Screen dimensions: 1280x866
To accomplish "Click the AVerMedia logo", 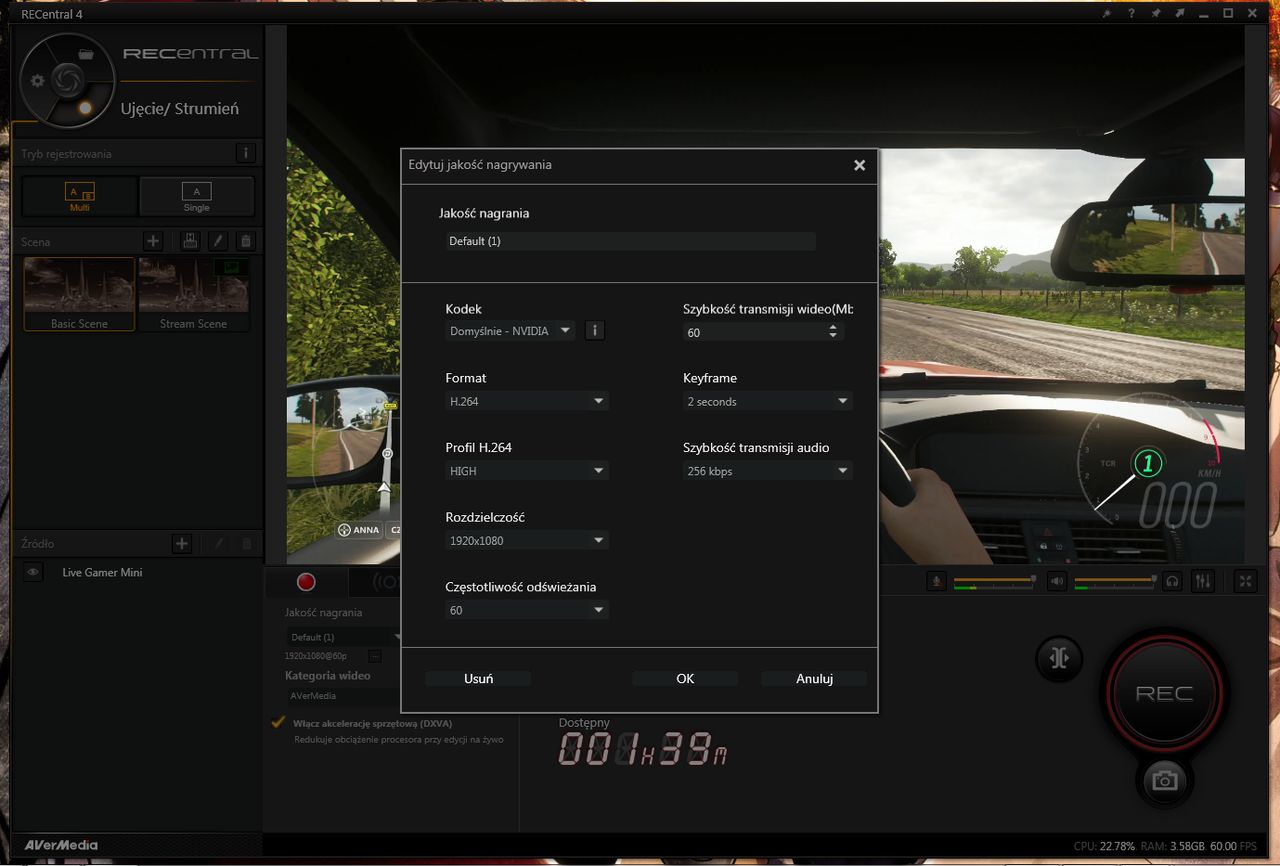I will (62, 845).
